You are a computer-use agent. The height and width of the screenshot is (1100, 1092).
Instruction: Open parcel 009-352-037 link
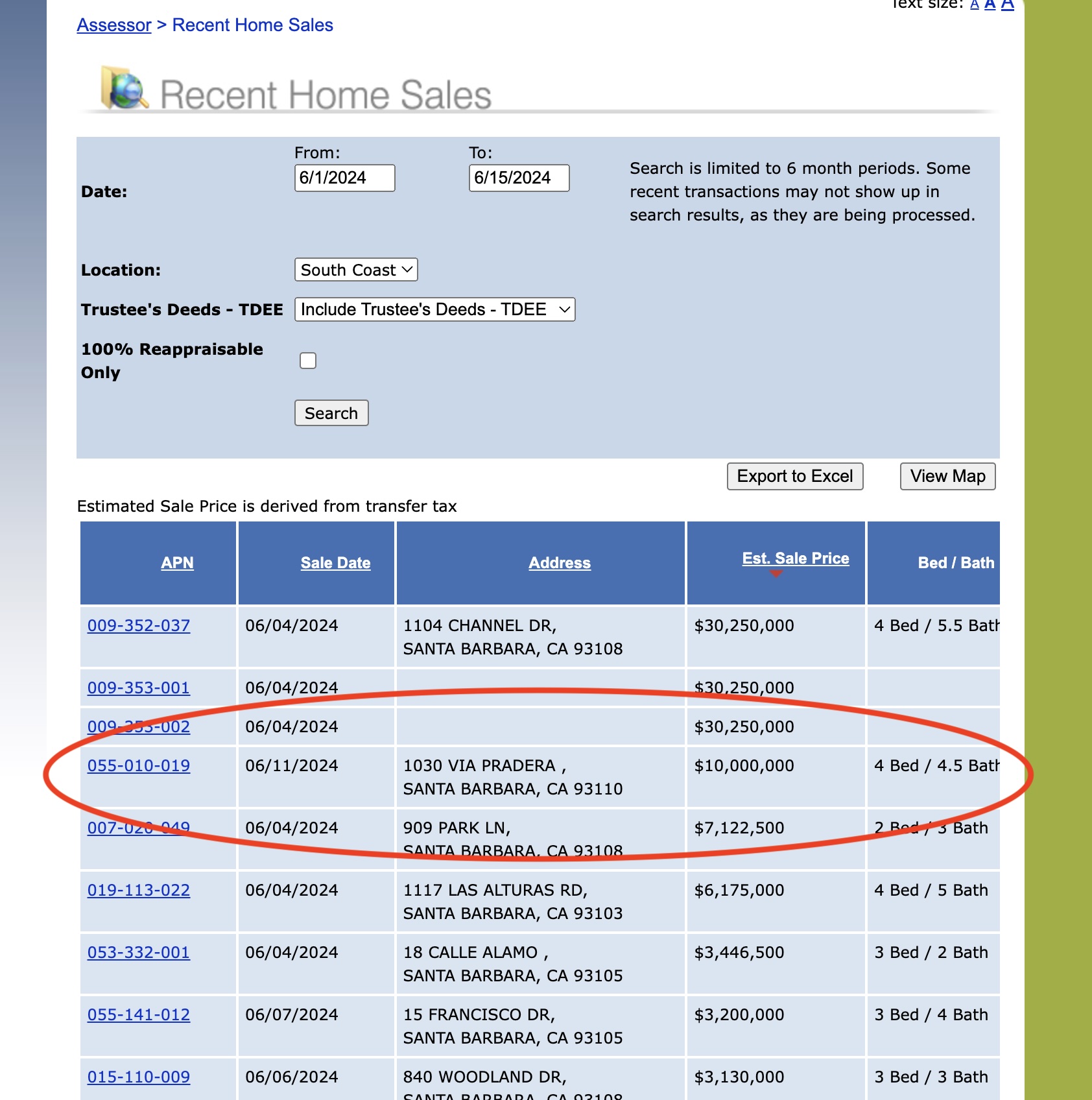(139, 626)
